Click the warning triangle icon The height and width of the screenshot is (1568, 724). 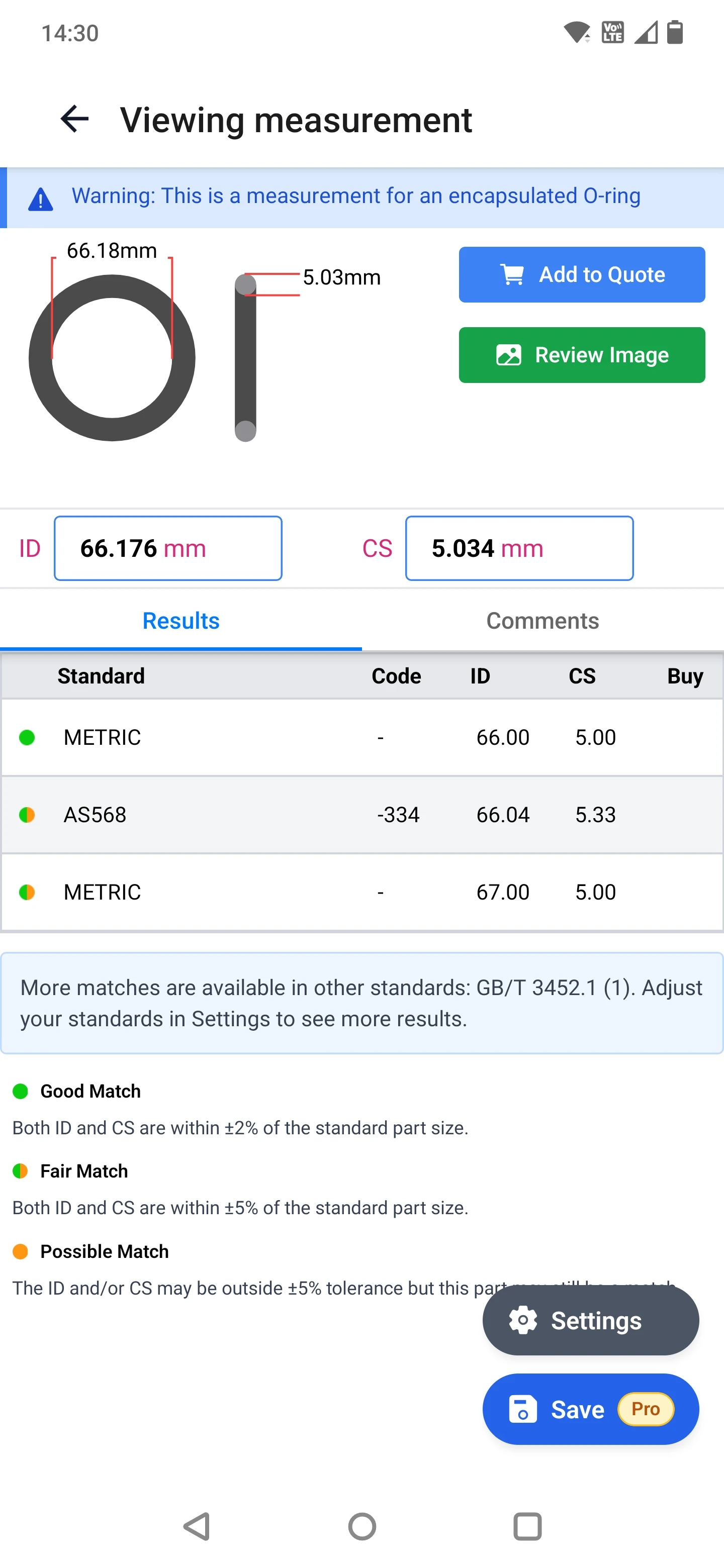pos(41,199)
